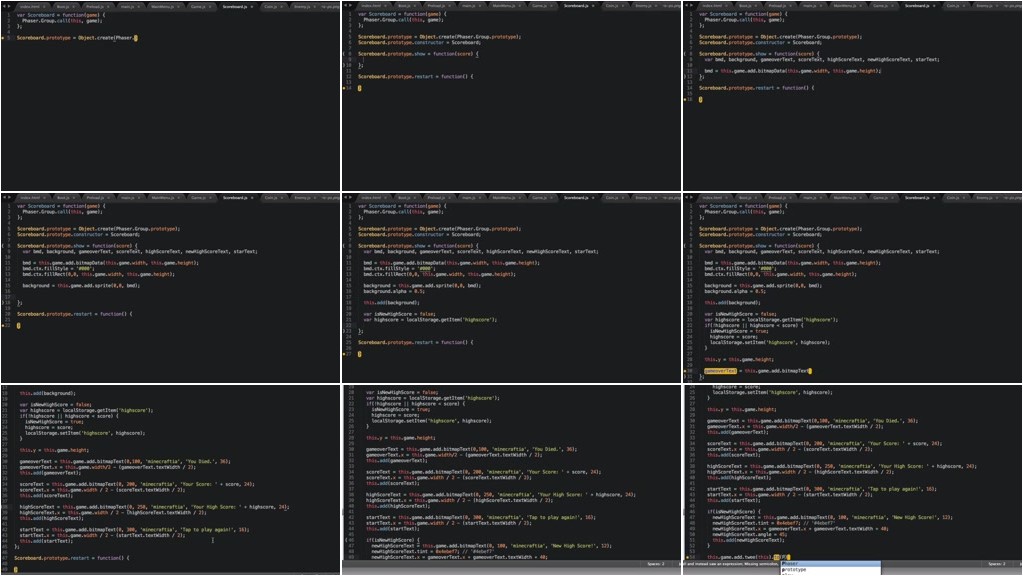Select "Phaser" from the autocomplete popup

793,563
